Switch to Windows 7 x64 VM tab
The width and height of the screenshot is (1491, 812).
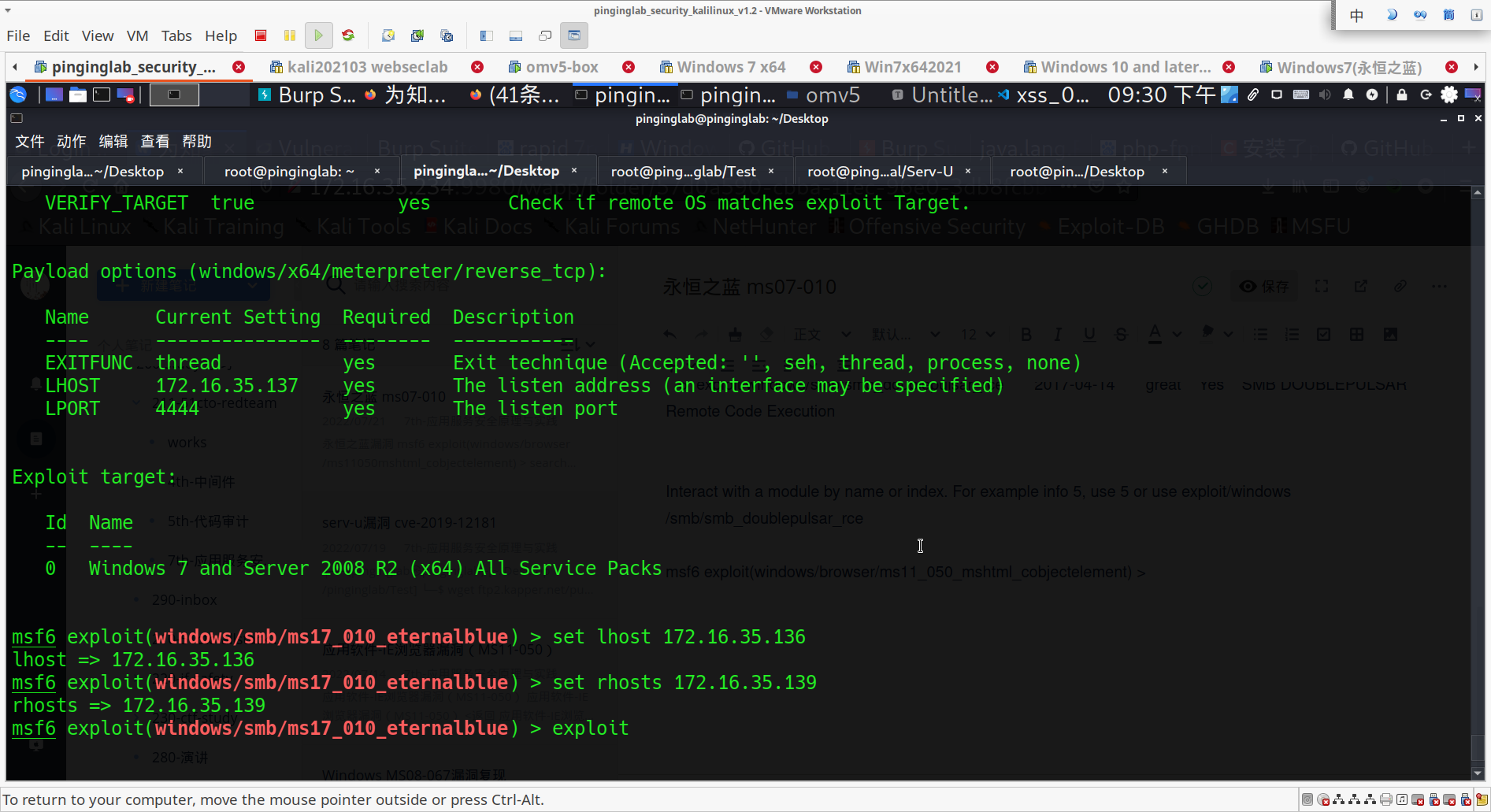723,67
